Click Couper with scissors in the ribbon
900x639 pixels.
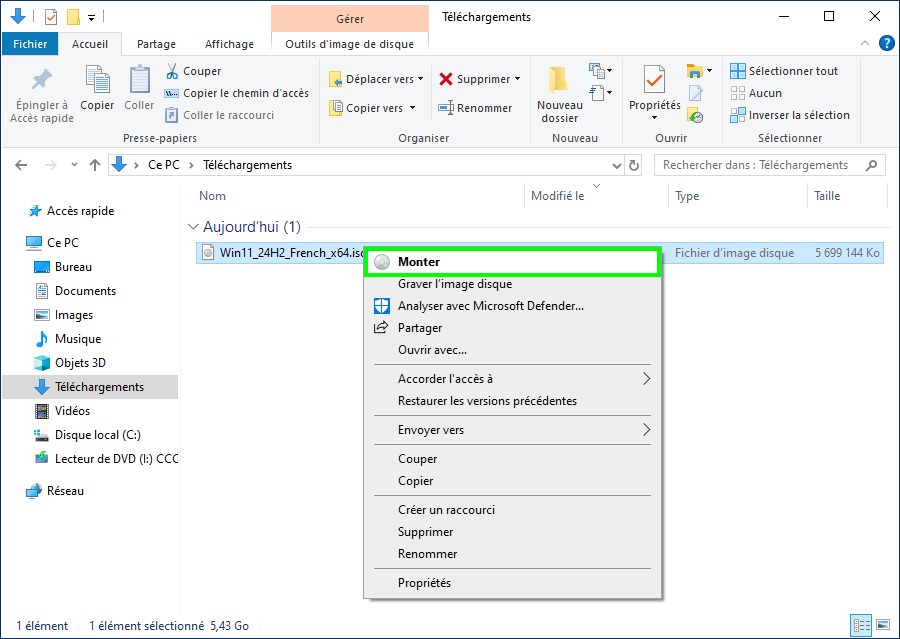tap(193, 71)
